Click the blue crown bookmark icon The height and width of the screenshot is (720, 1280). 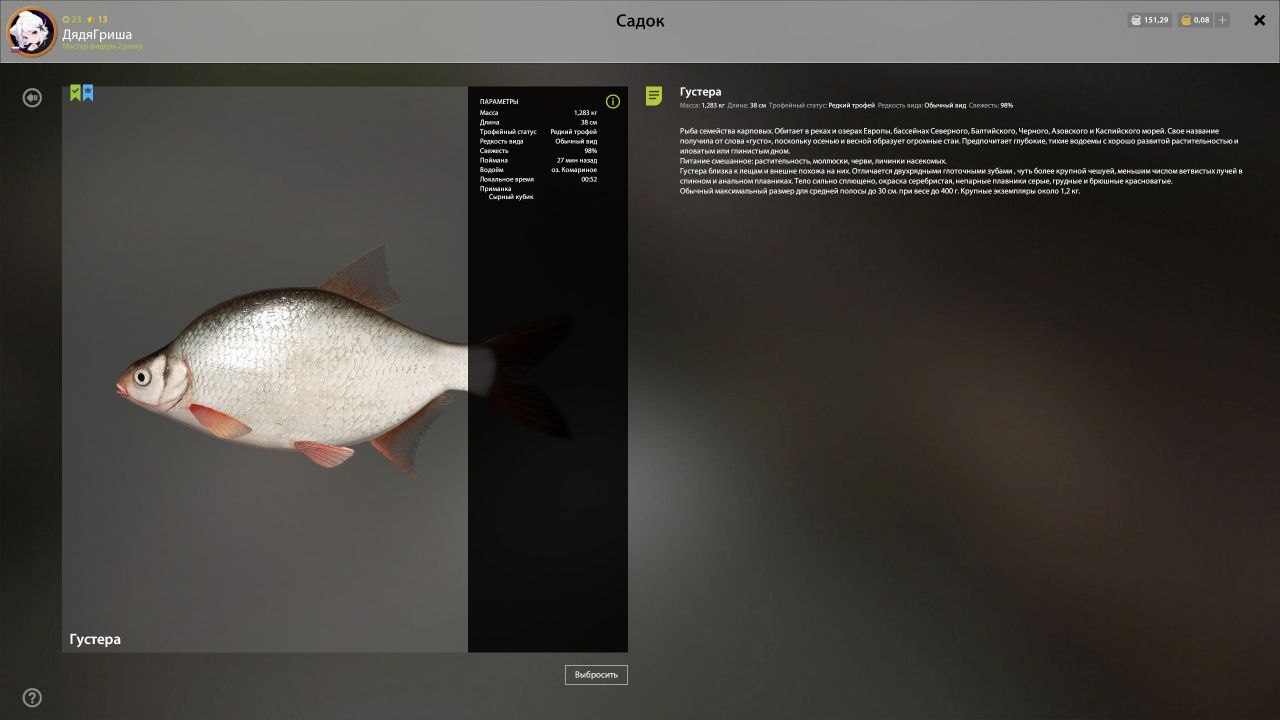click(x=88, y=93)
